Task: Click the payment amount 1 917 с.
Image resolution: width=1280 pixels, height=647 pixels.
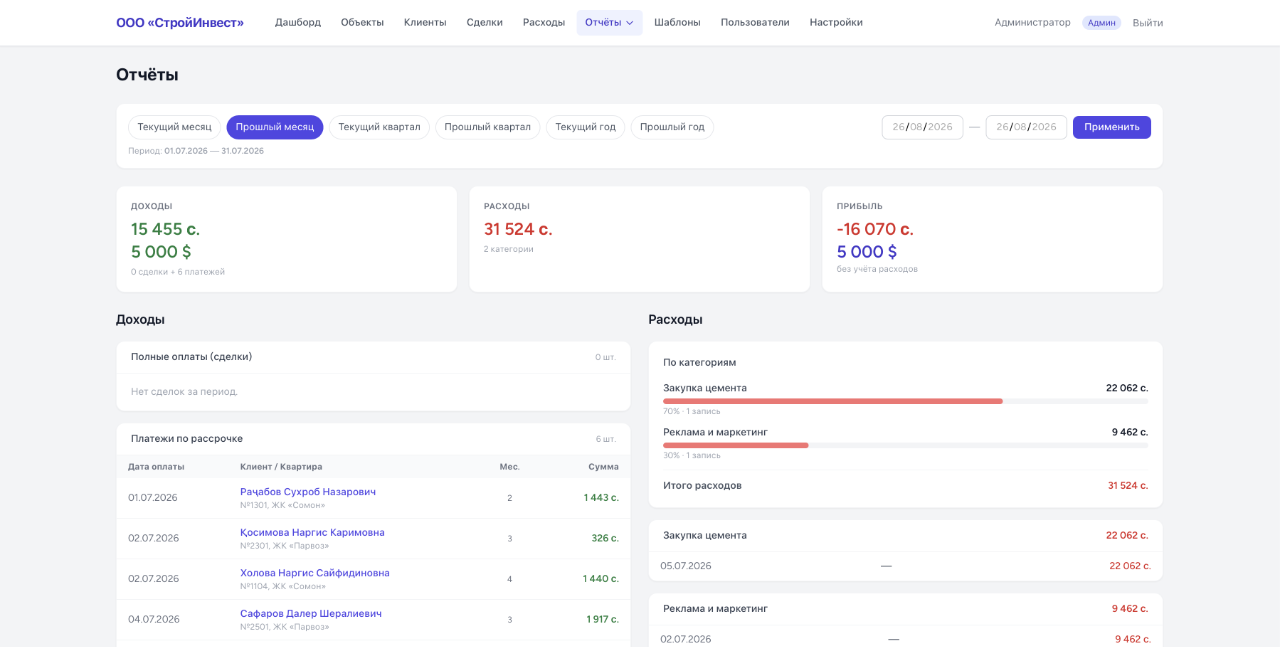Action: (603, 619)
